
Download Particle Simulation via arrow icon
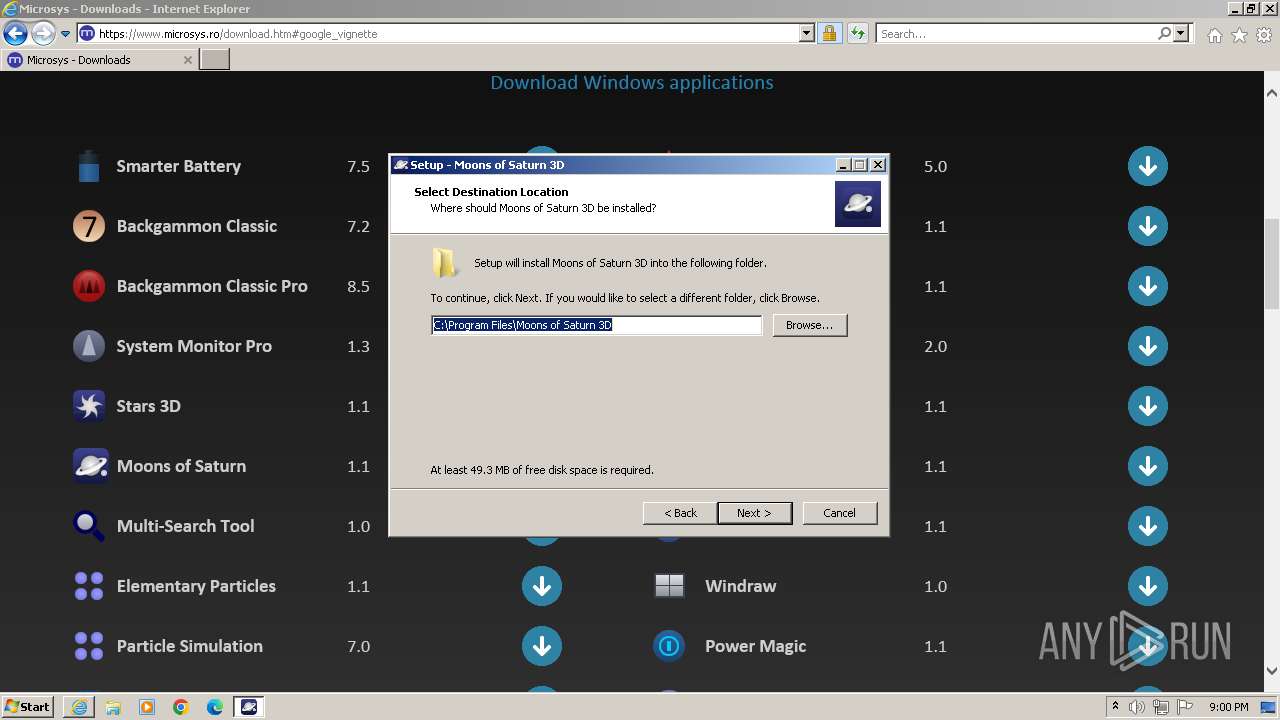[542, 646]
